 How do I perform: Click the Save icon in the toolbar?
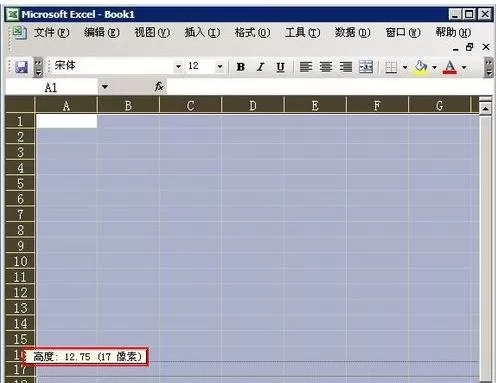(x=22, y=67)
